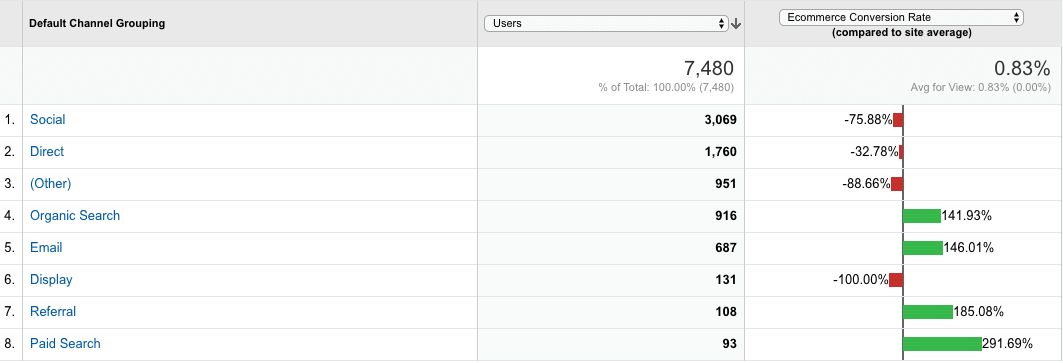Viewport: 1063px width, 363px height.
Task: Click the red Display -100.00% bar
Action: [x=896, y=280]
